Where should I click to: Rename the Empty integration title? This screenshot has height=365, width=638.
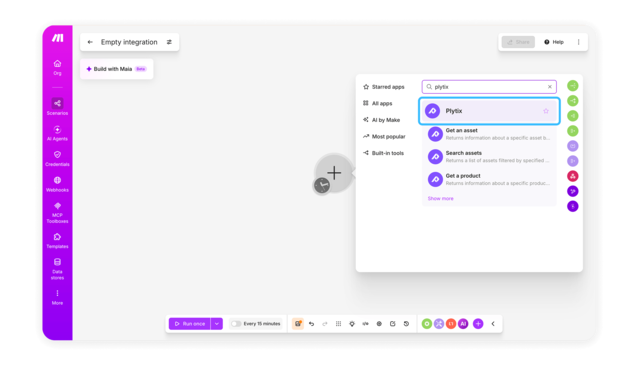coord(129,42)
